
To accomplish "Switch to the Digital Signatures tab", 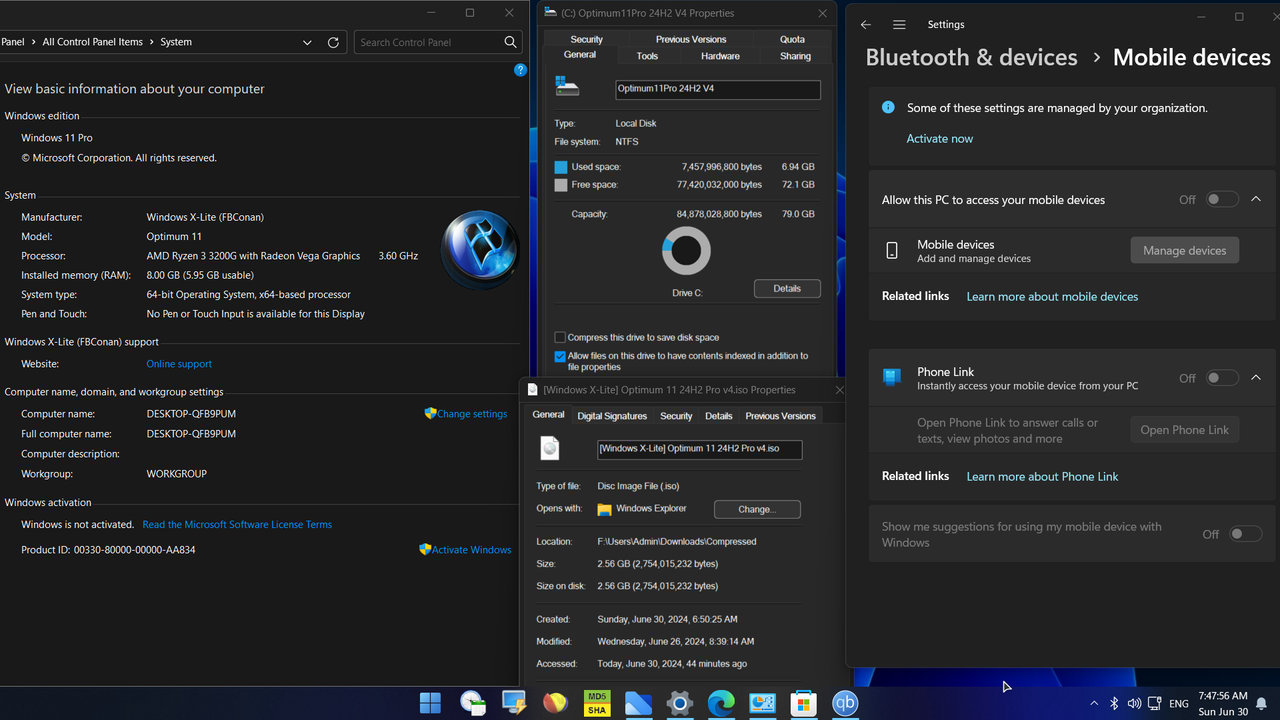I will pos(611,415).
